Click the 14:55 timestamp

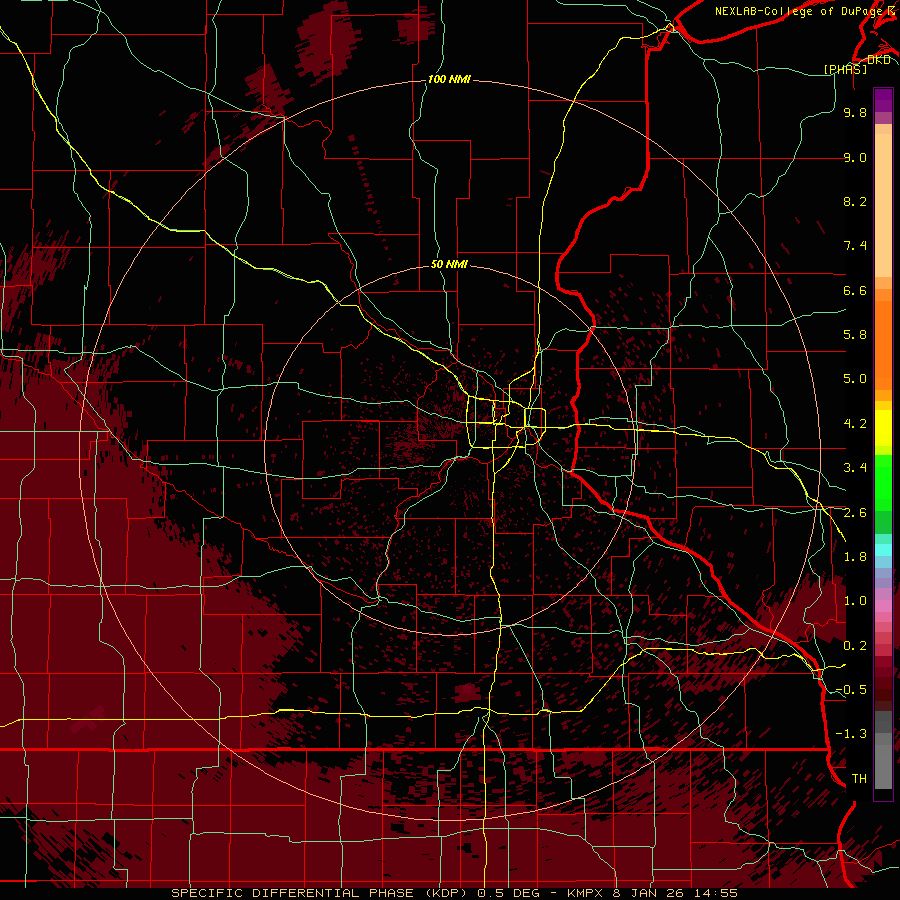click(x=718, y=893)
